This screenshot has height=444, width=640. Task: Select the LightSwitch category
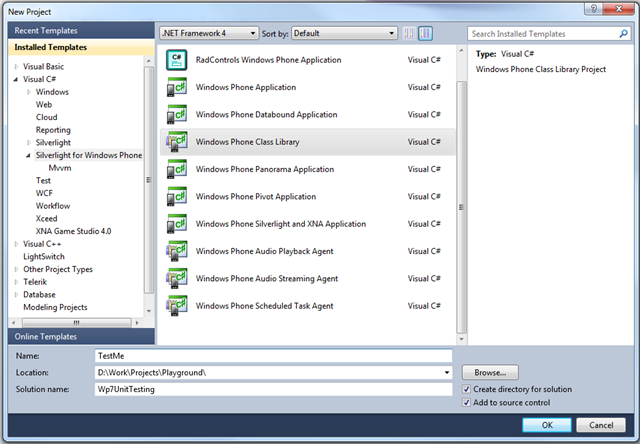pos(44,257)
